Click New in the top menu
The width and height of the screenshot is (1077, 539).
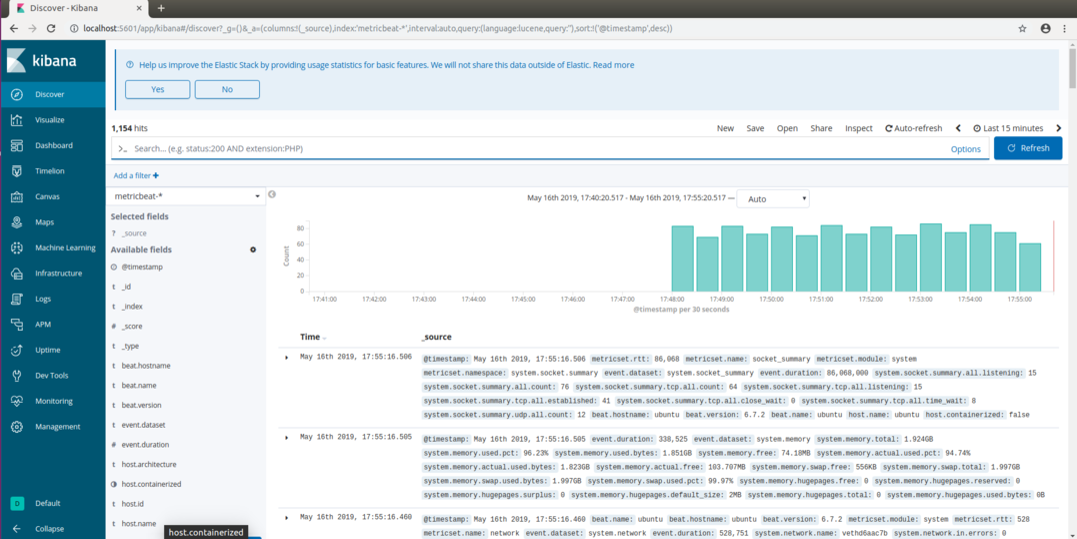725,128
